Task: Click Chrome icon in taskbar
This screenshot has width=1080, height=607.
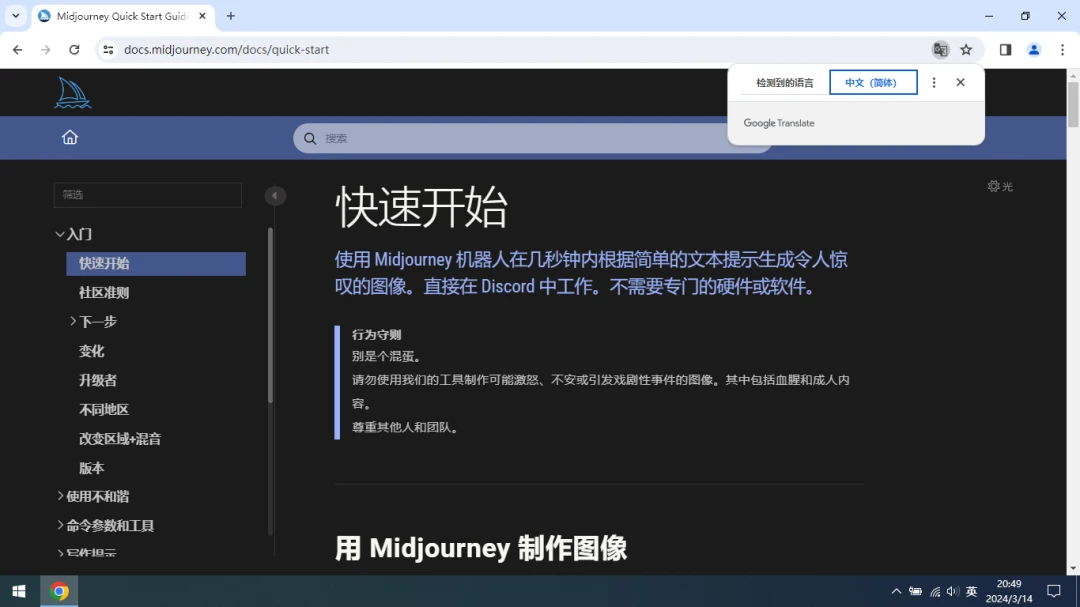Action: (59, 591)
